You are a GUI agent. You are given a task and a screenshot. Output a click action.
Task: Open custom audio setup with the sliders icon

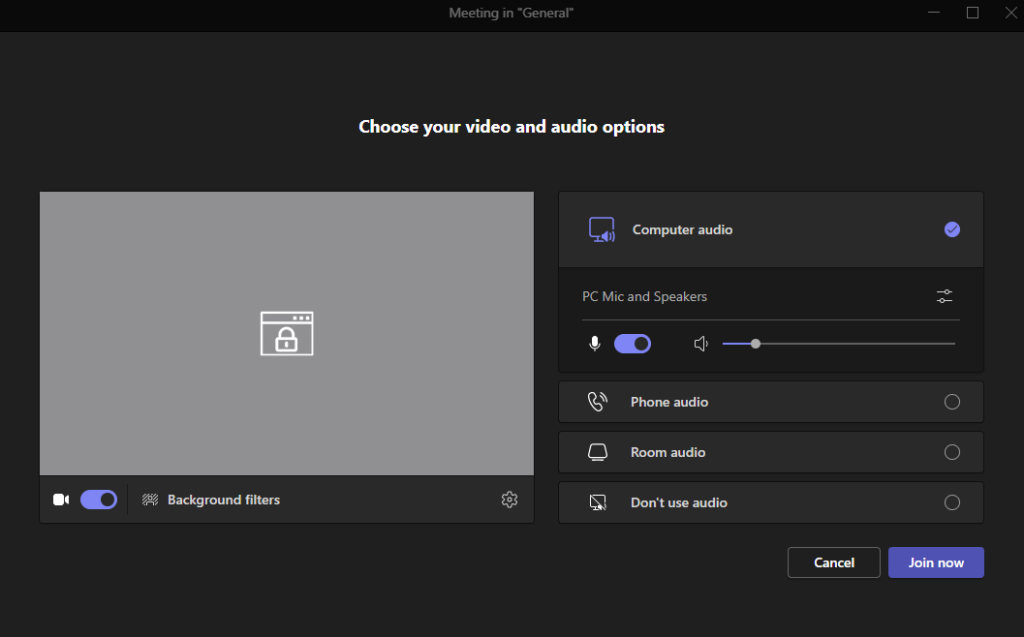pos(943,296)
